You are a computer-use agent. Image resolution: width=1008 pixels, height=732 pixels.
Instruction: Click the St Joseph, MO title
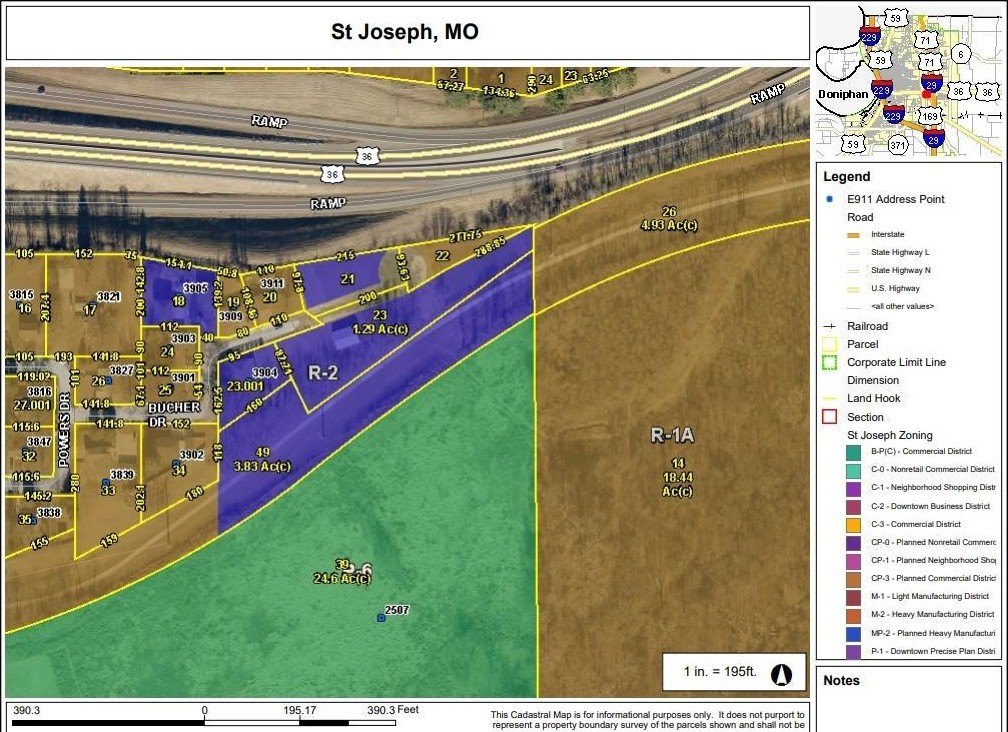tap(405, 32)
